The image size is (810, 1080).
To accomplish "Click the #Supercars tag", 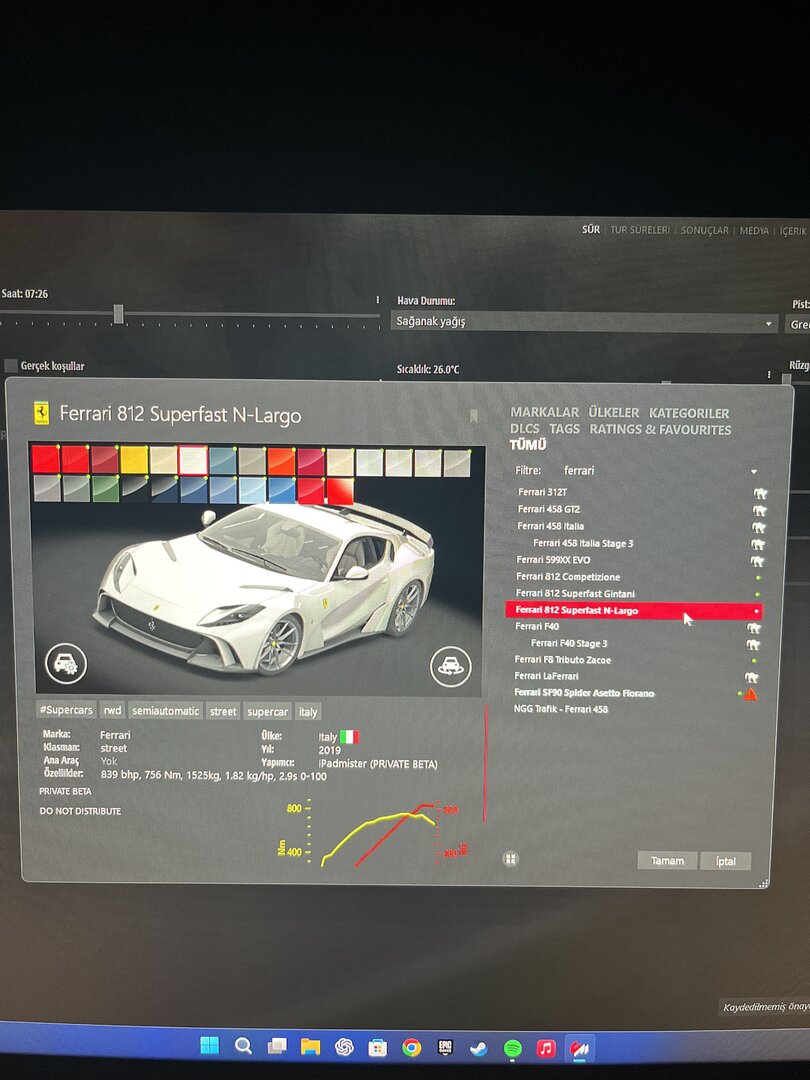I will click(66, 710).
